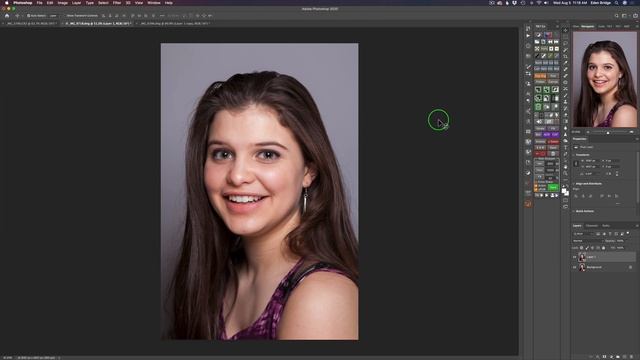Open the Actions panel play icon

528,36
